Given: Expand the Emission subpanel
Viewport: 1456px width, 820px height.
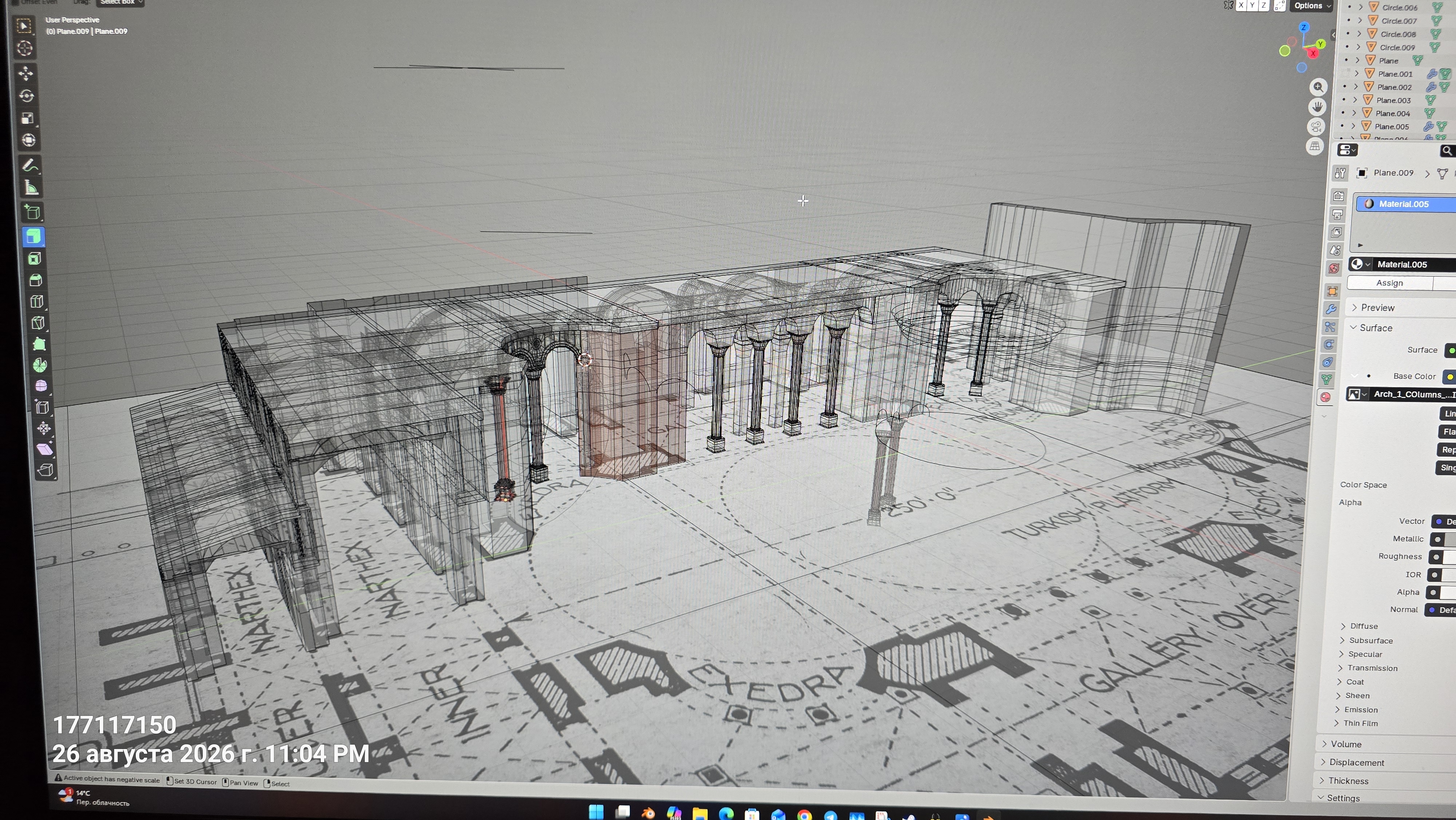Looking at the screenshot, I should tap(1356, 710).
